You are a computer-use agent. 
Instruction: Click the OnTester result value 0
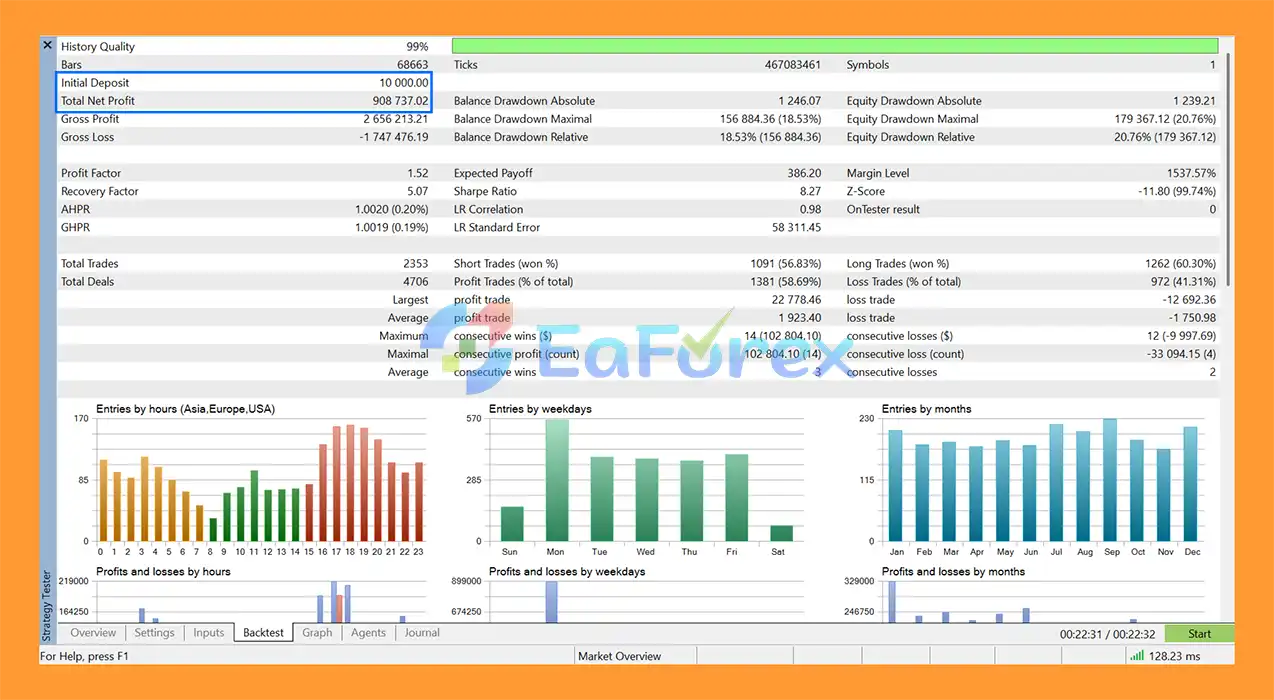point(1213,209)
